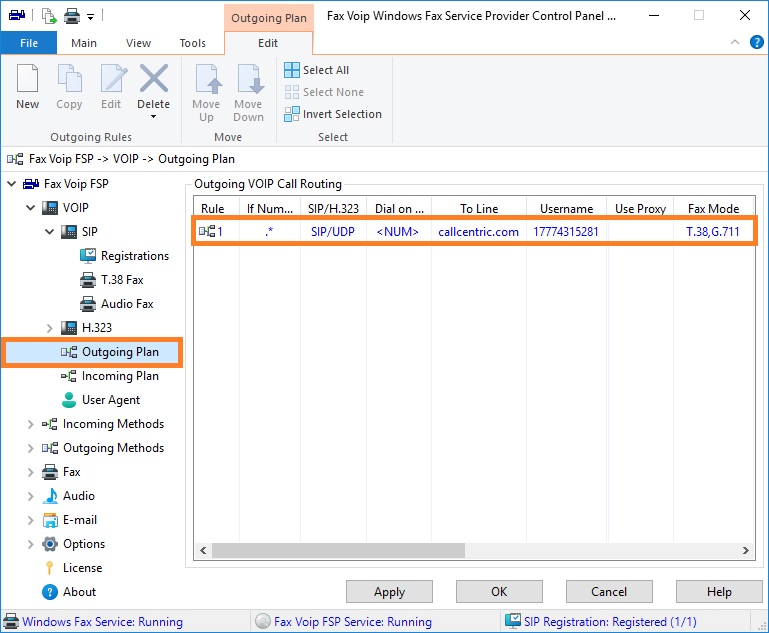The width and height of the screenshot is (769, 633).
Task: Click the License key icon
Action: pos(50,568)
